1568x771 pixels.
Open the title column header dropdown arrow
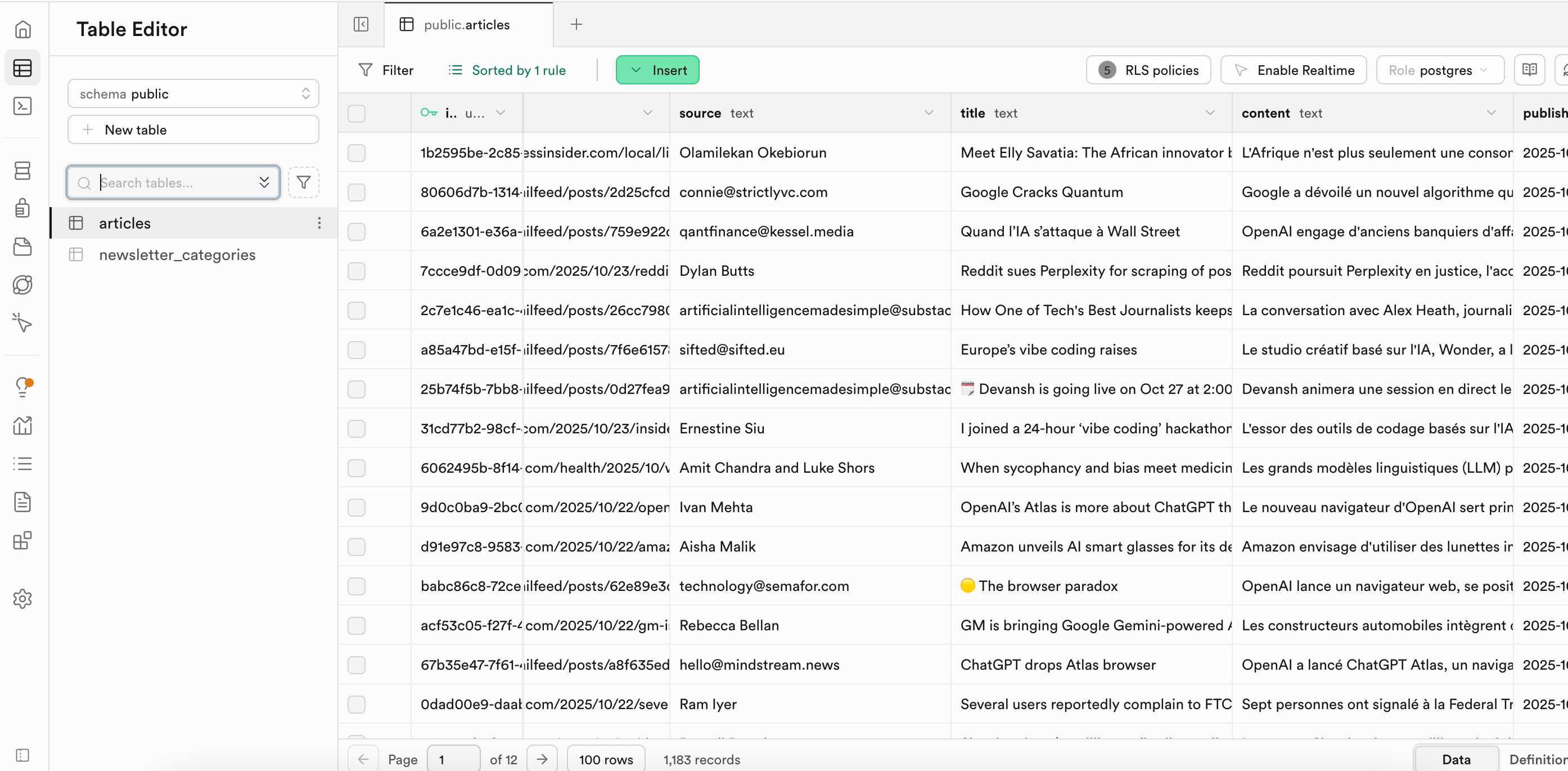[x=1210, y=113]
